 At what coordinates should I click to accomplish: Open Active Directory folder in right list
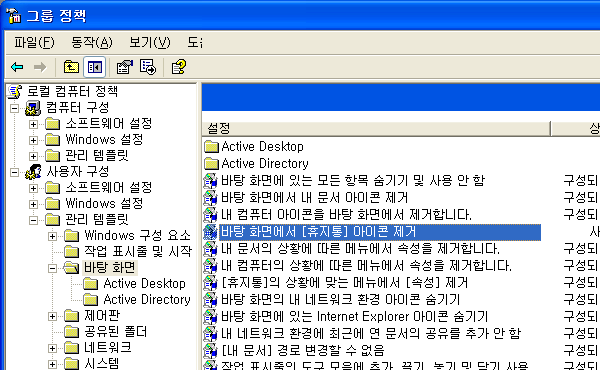tap(265, 163)
